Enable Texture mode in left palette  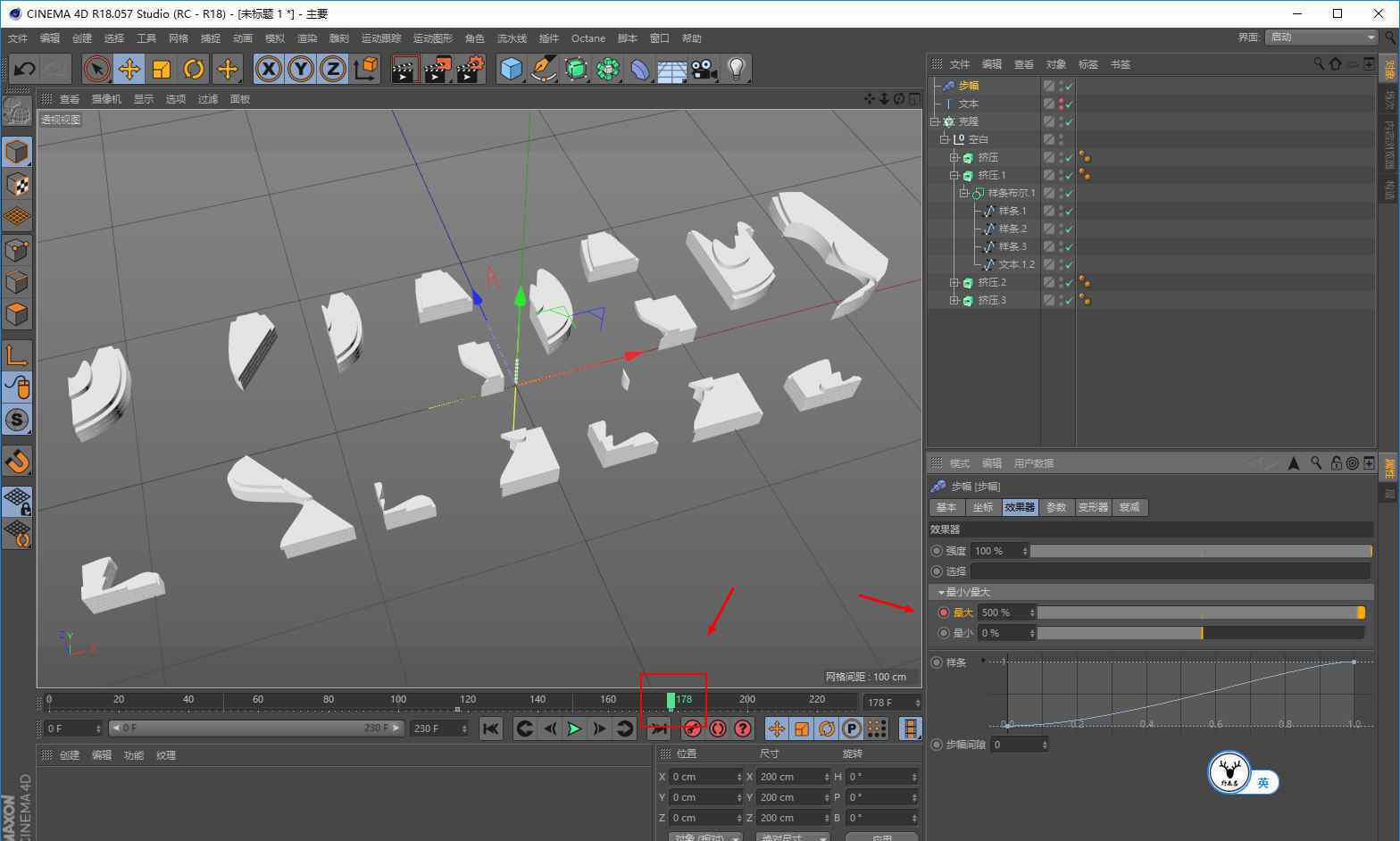17,184
